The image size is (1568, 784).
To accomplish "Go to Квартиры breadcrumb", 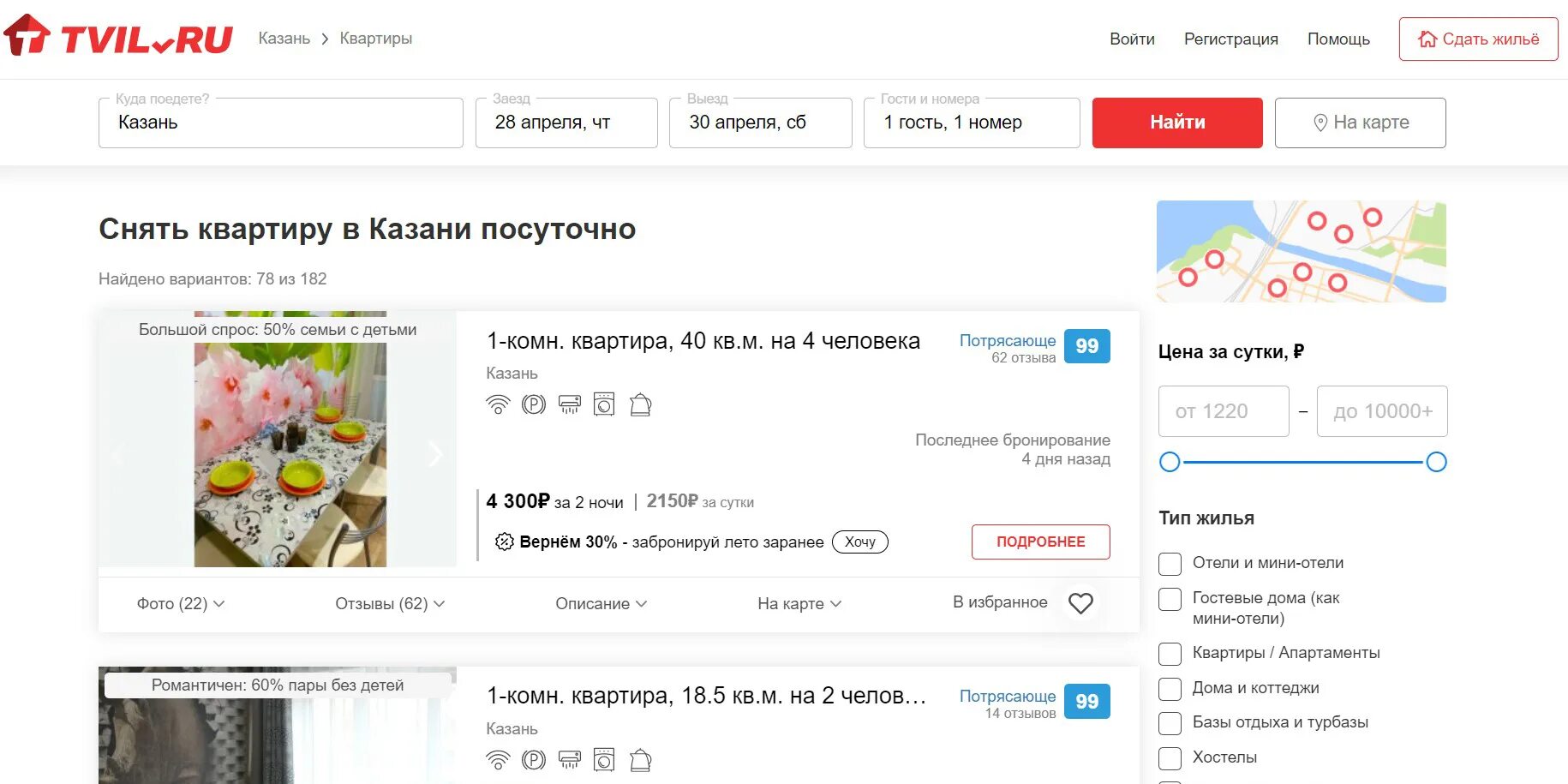I will pyautogui.click(x=376, y=39).
